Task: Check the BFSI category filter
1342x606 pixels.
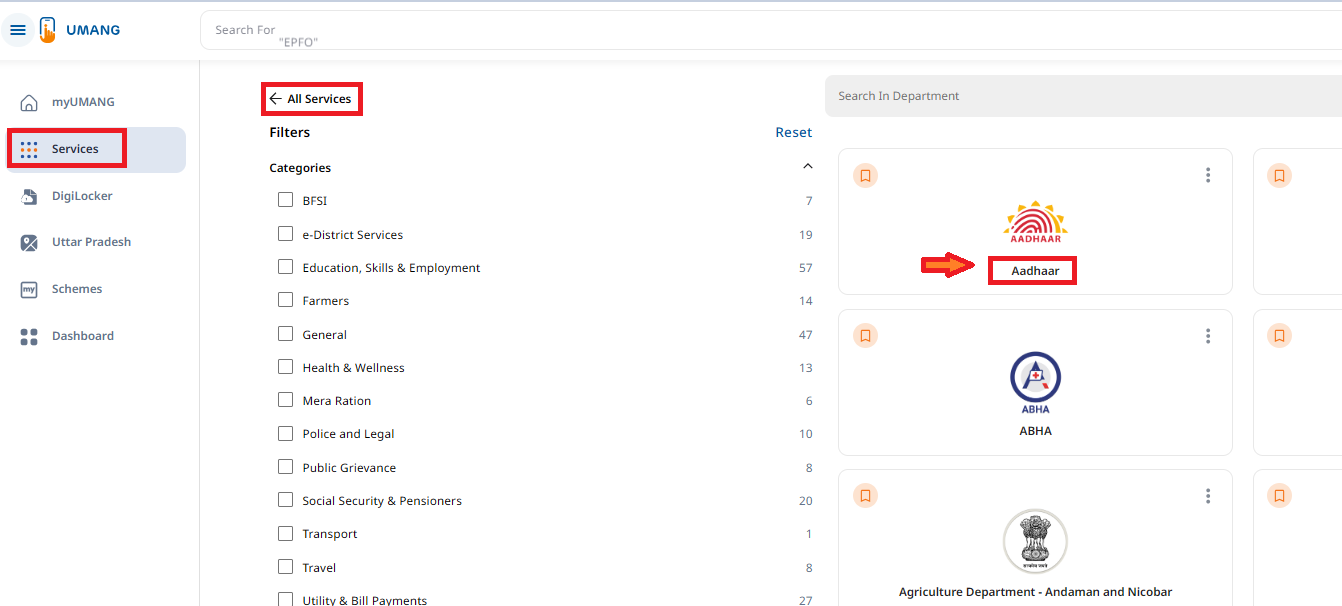Action: pyautogui.click(x=286, y=200)
